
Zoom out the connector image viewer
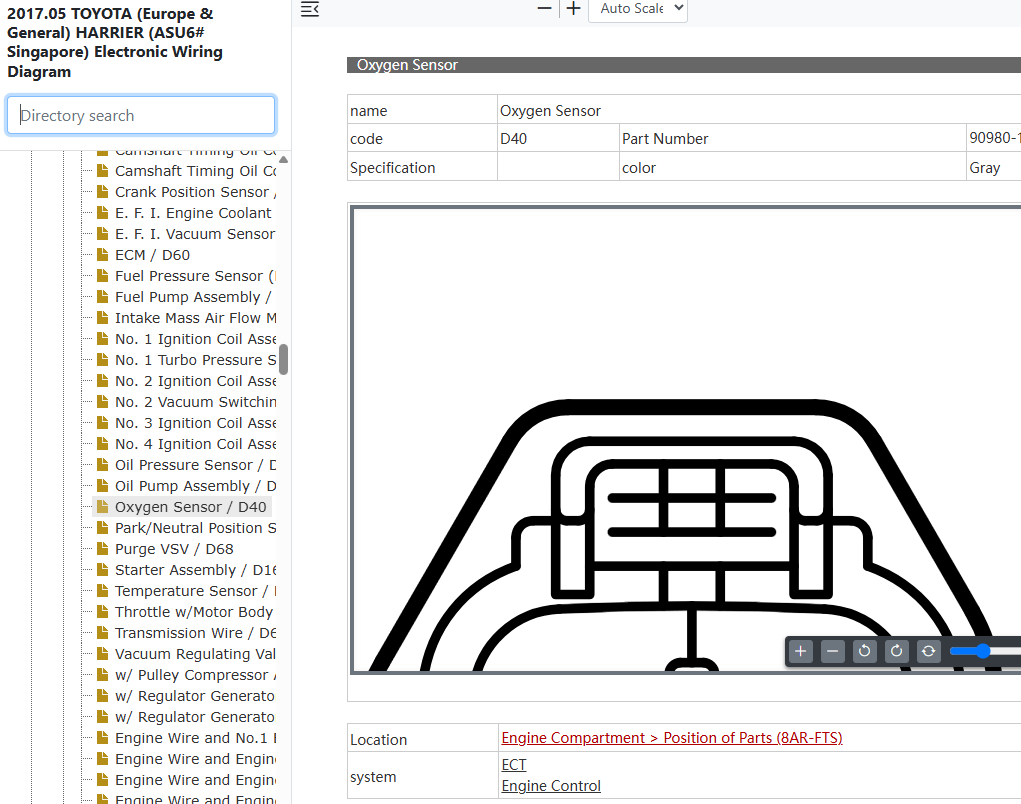click(832, 651)
